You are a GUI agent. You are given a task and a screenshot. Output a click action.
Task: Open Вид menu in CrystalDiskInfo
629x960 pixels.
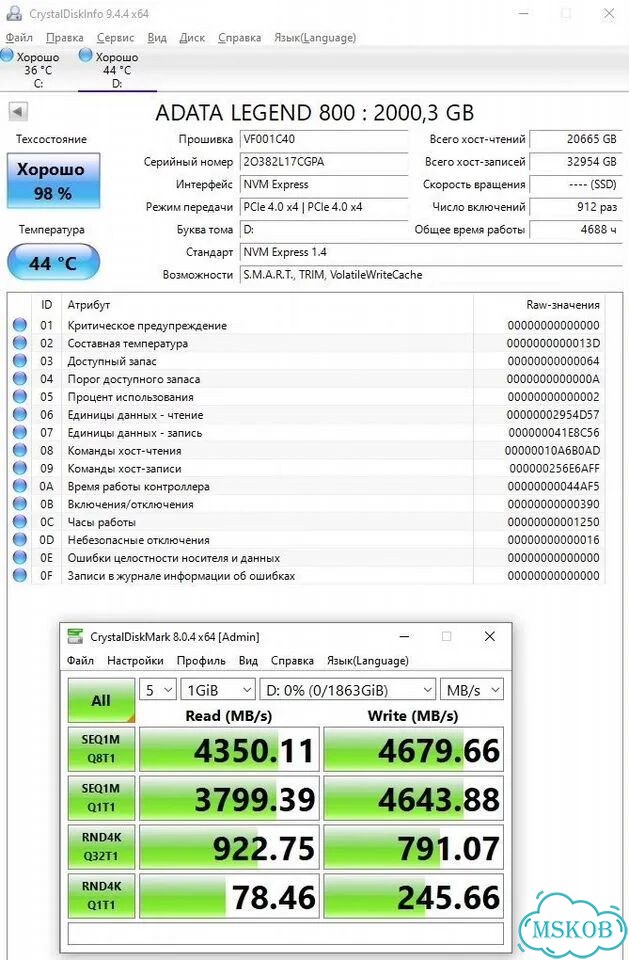coord(157,37)
